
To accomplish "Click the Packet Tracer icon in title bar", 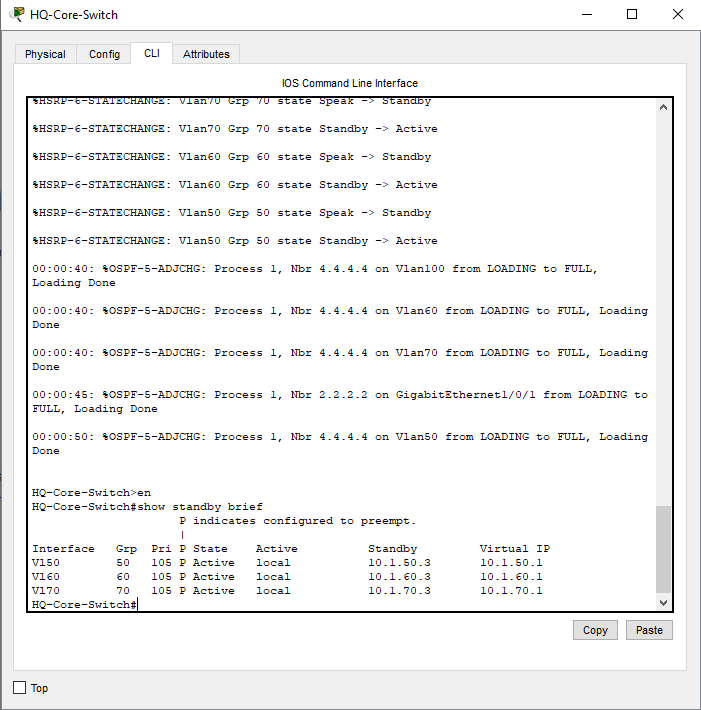I will tap(17, 14).
